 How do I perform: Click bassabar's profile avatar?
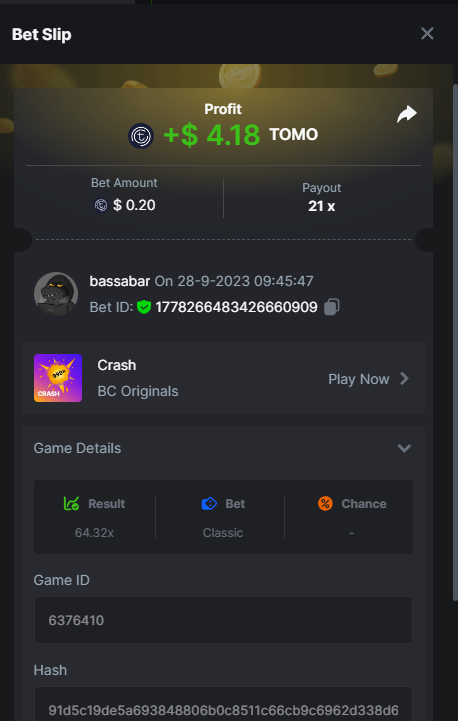pyautogui.click(x=56, y=293)
